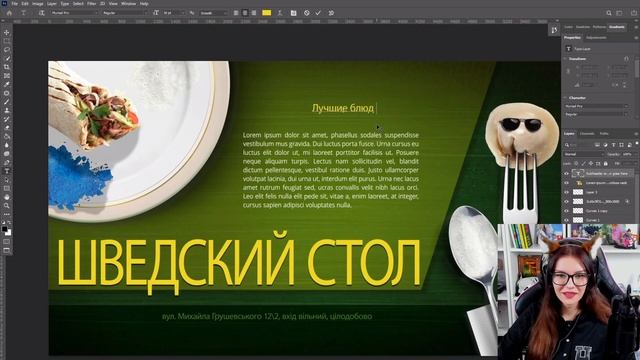The image size is (640, 360).
Task: Open the Filter menu
Action: (x=91, y=4)
